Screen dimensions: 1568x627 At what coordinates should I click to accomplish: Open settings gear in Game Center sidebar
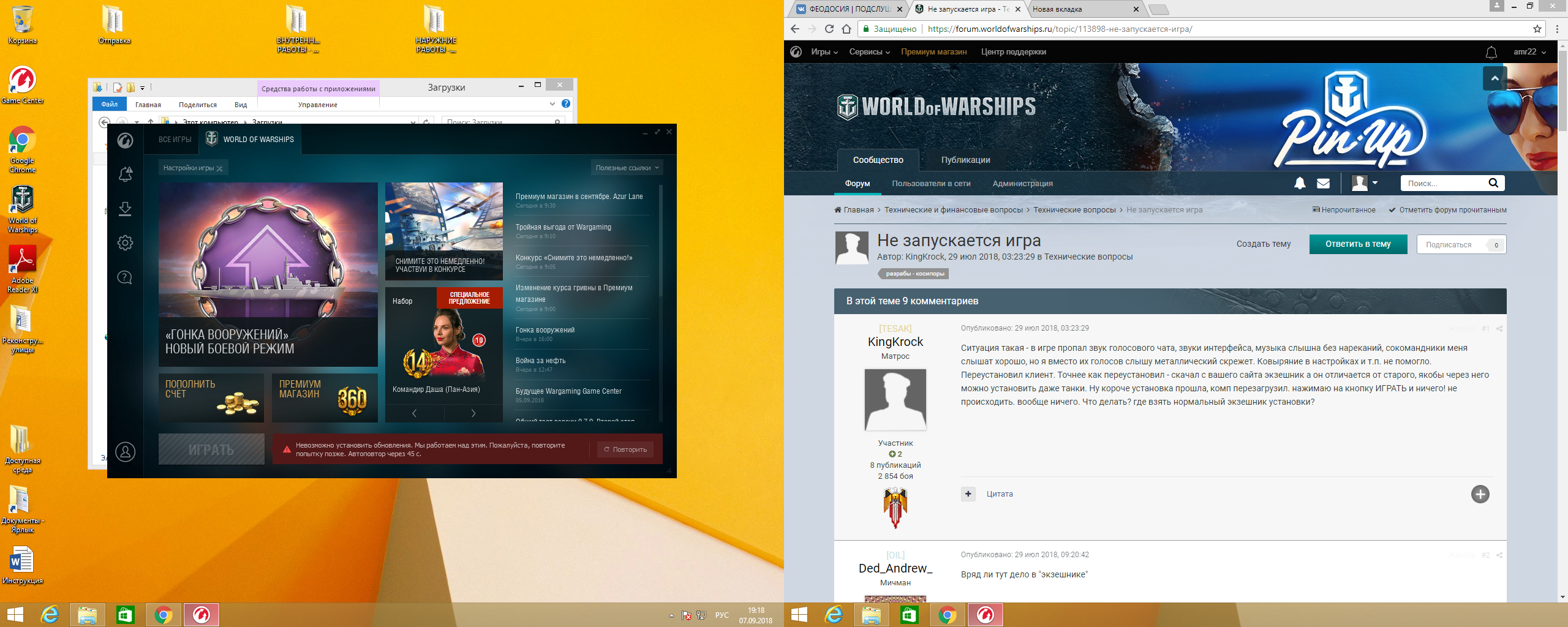(125, 243)
